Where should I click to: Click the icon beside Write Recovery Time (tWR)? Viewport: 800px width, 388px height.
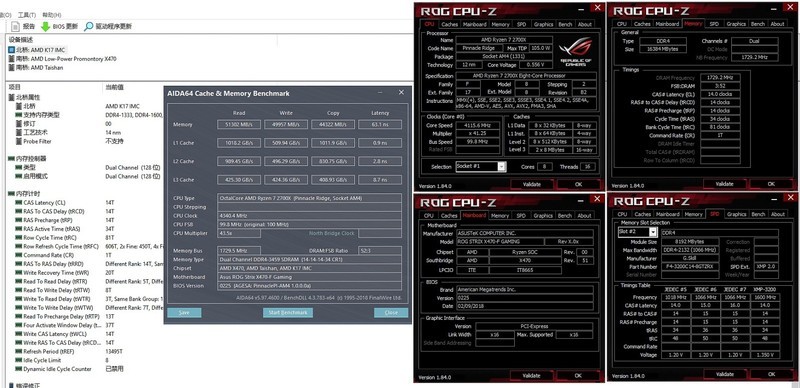[x=19, y=273]
